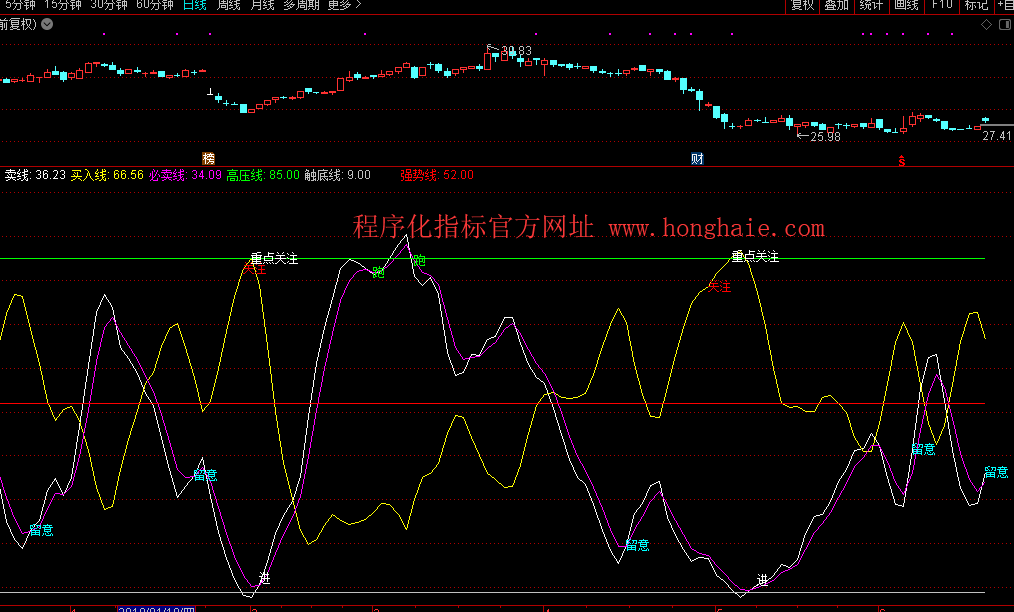Open the 画线 drawing tools
This screenshot has height=612, width=1014.
(x=906, y=5)
